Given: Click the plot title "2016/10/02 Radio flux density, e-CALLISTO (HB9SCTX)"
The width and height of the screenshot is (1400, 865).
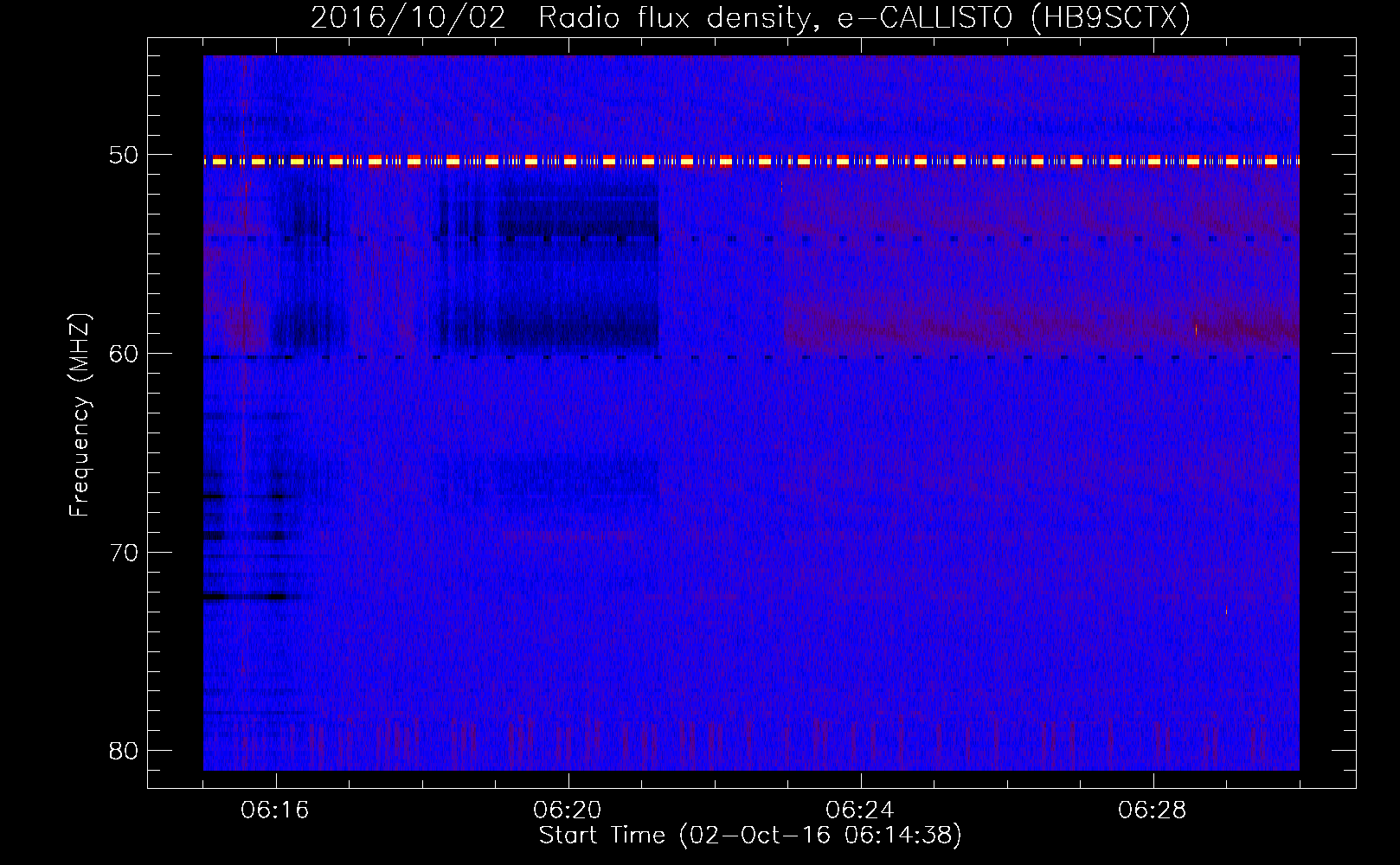Looking at the screenshot, I should (750, 17).
